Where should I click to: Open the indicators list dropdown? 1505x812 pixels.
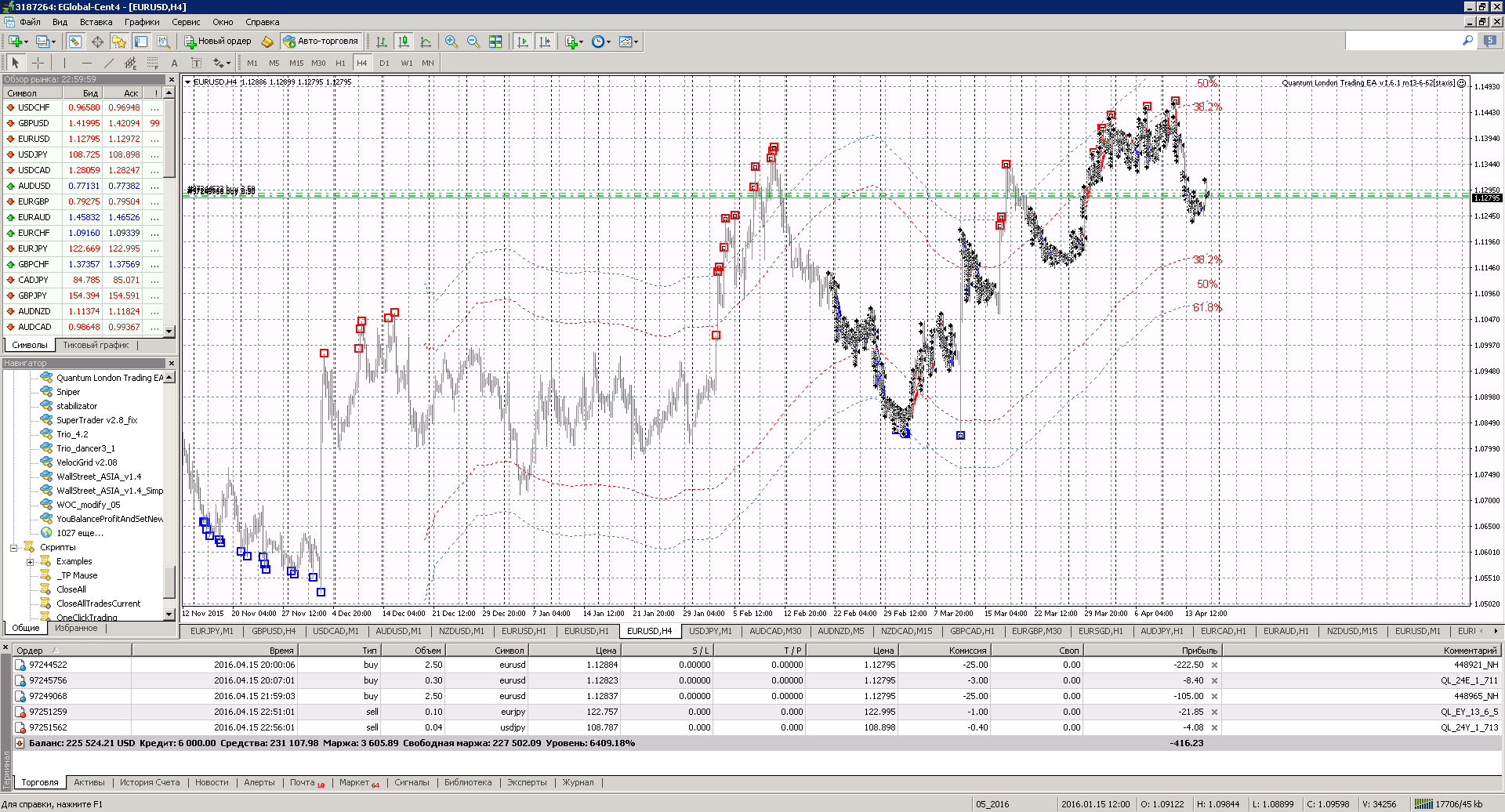pyautogui.click(x=581, y=42)
